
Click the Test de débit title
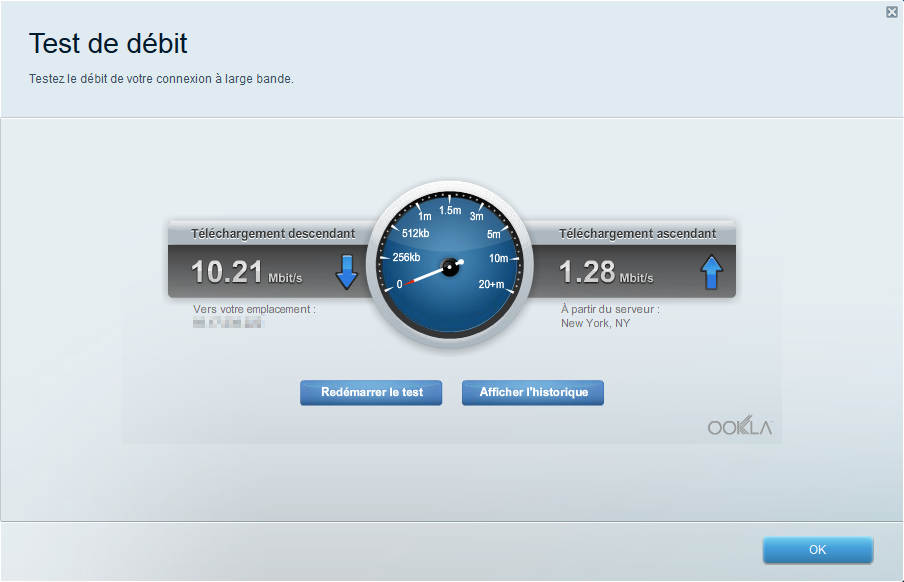point(108,43)
